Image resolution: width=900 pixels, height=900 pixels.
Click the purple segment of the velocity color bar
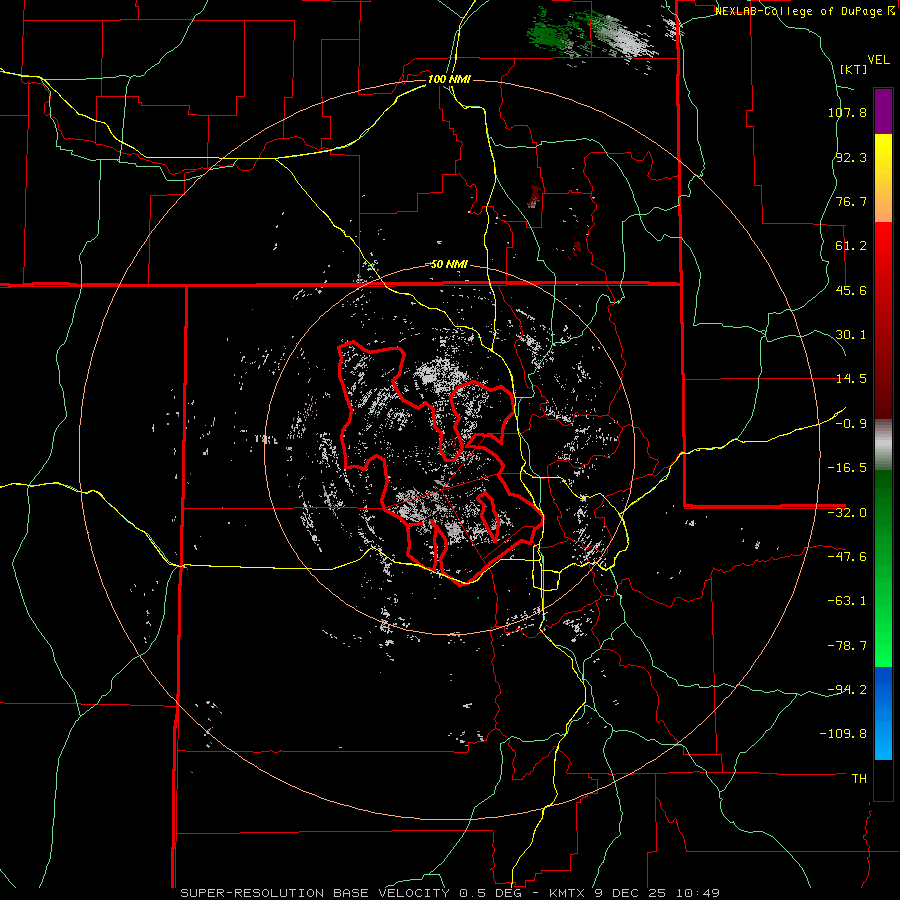point(883,111)
